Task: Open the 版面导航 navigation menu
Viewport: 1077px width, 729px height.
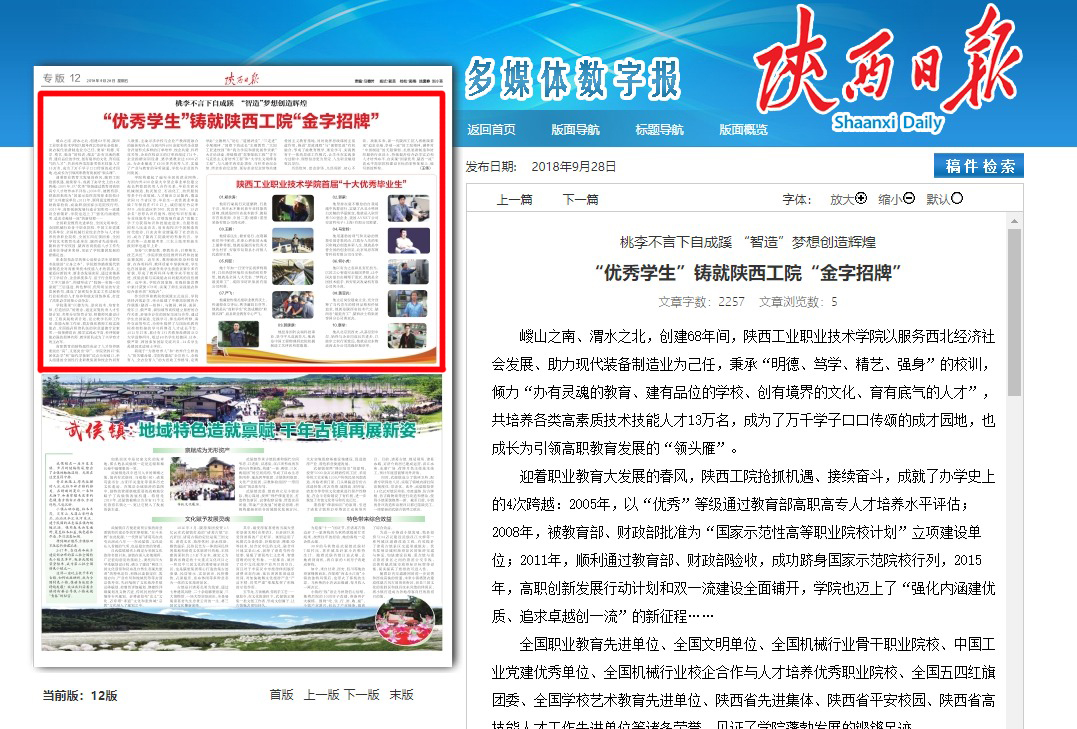Action: (575, 130)
